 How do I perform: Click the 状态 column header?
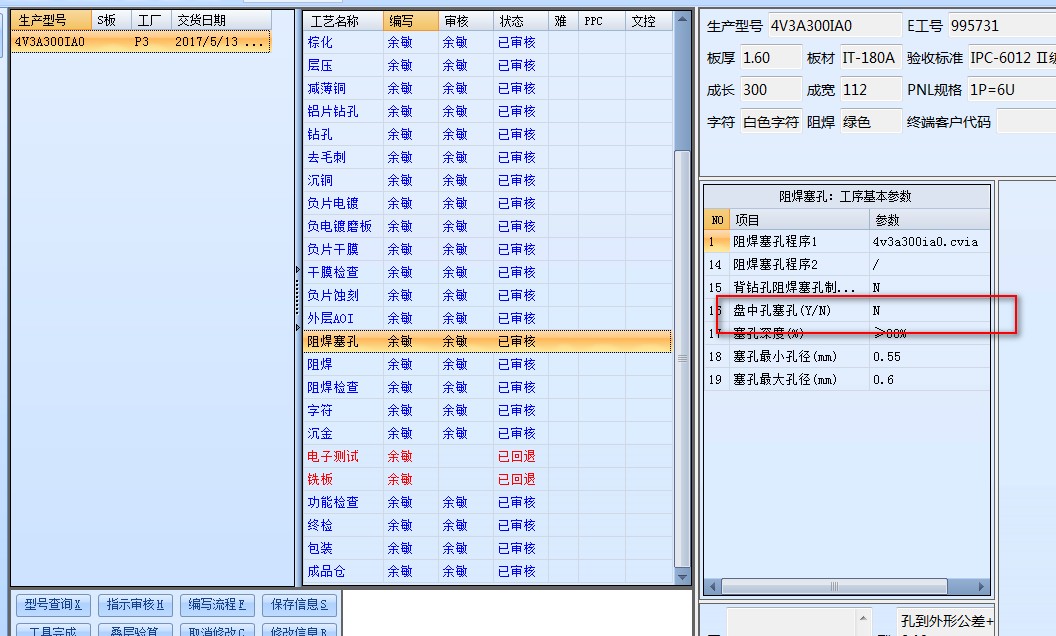[521, 22]
